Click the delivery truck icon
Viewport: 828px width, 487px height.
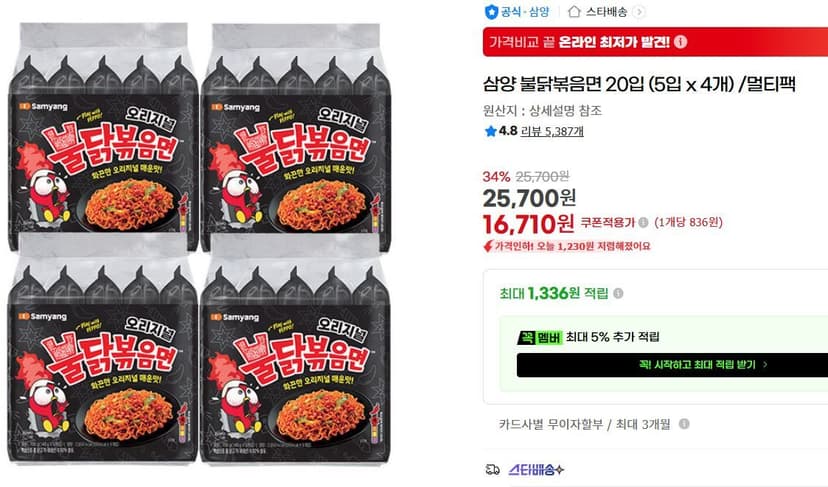pos(492,469)
